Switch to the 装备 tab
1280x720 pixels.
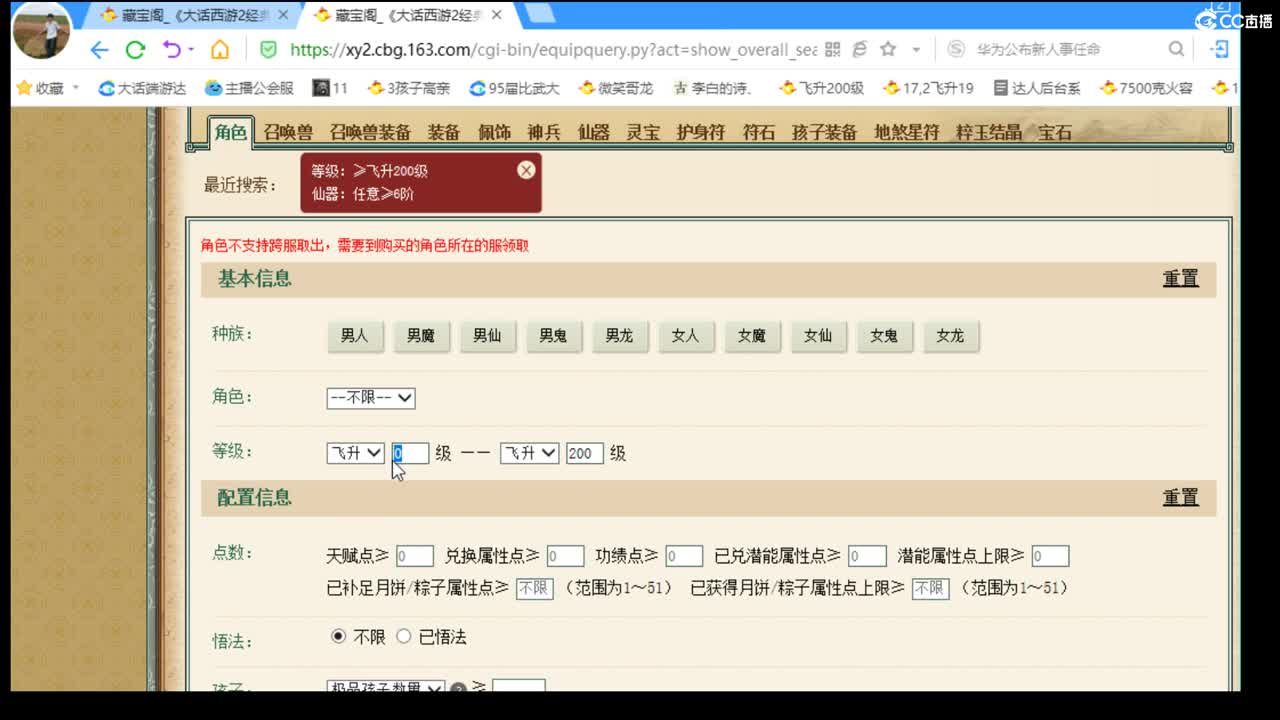pyautogui.click(x=444, y=132)
